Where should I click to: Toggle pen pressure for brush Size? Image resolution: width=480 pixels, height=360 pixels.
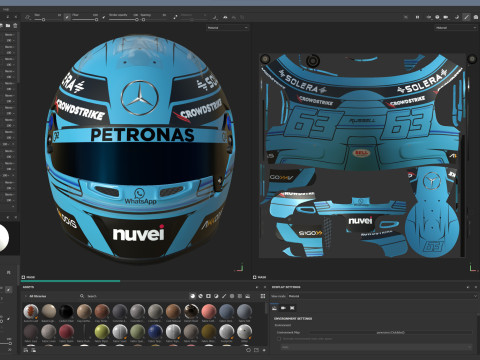[67, 17]
